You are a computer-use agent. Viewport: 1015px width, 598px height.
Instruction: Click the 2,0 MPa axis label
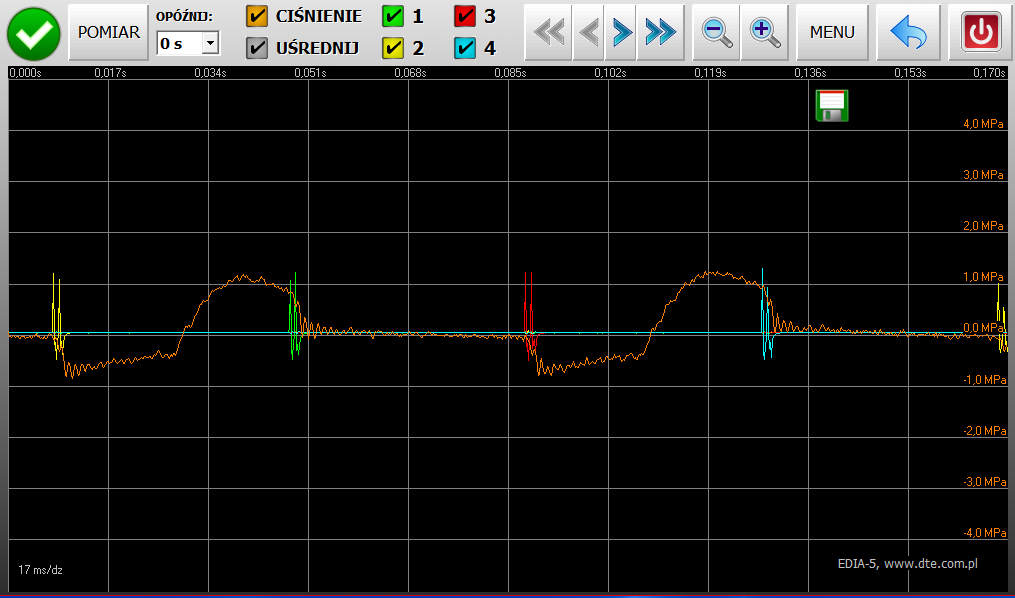tap(983, 226)
